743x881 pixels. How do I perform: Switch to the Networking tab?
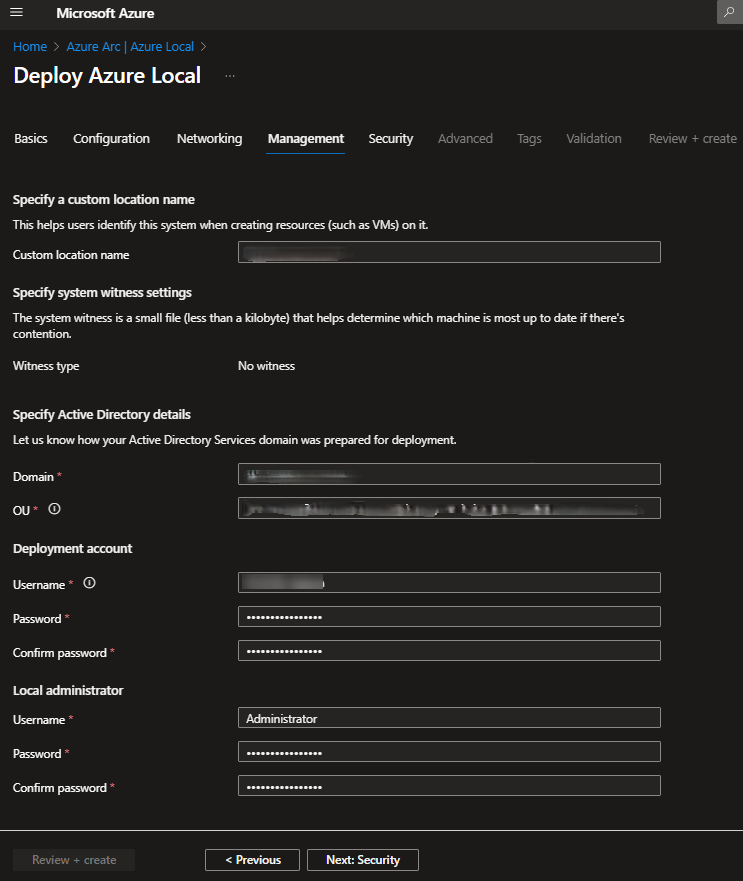[210, 139]
